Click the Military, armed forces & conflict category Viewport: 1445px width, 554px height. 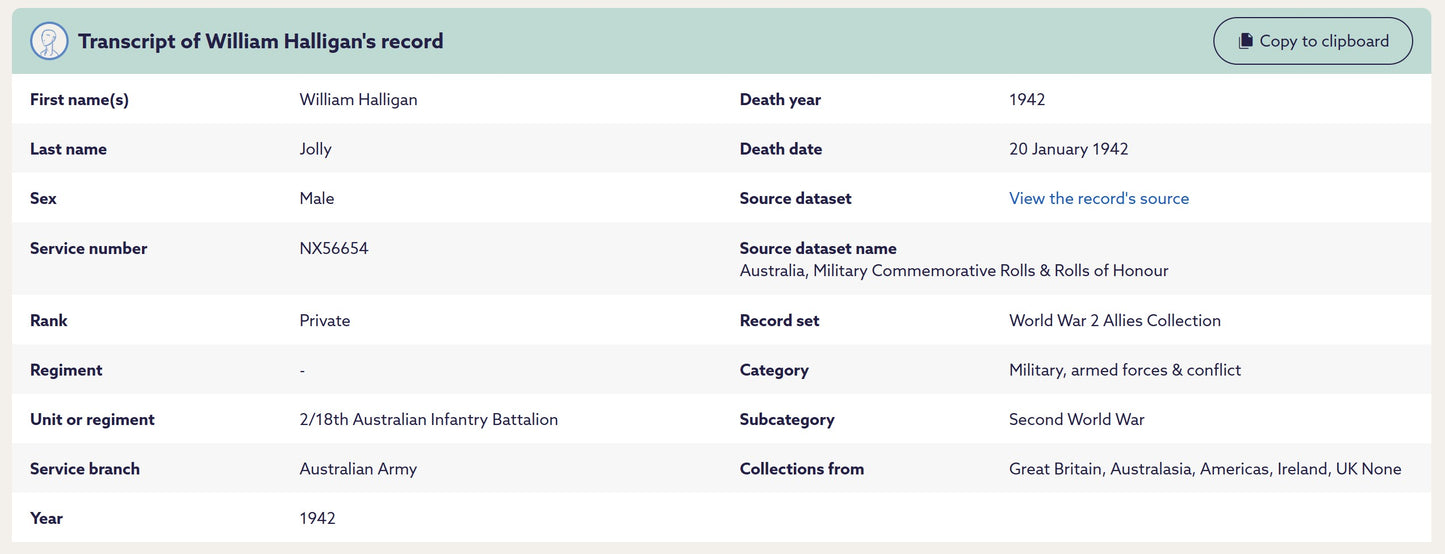click(x=1124, y=370)
